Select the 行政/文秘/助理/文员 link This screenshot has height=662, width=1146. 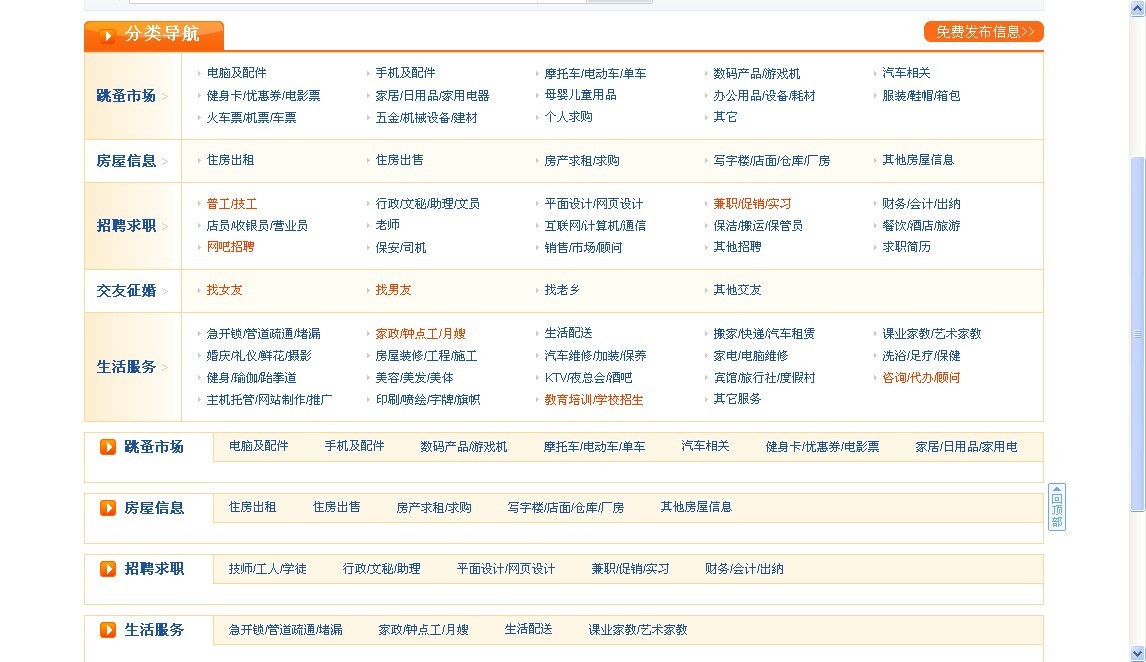[427, 204]
